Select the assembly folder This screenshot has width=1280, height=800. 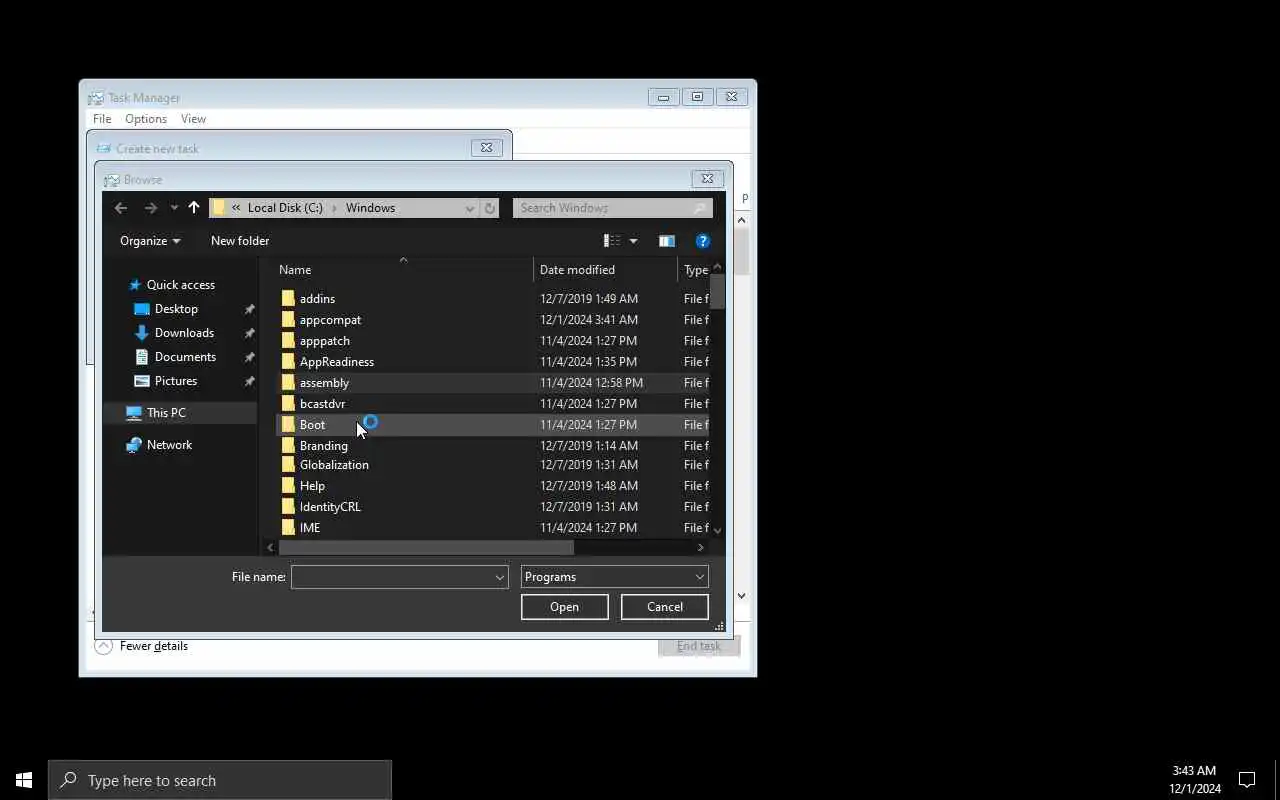tap(324, 383)
